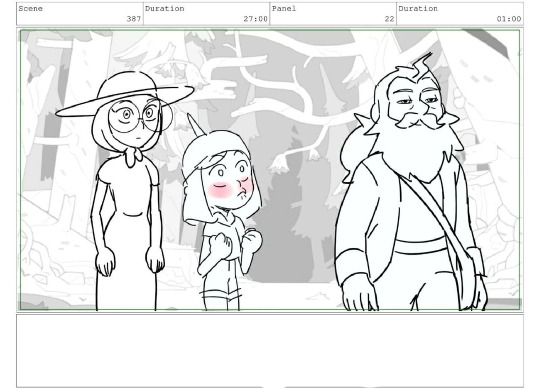Click the Panel label in header
Image resolution: width=540 pixels, height=389 pixels.
point(284,9)
